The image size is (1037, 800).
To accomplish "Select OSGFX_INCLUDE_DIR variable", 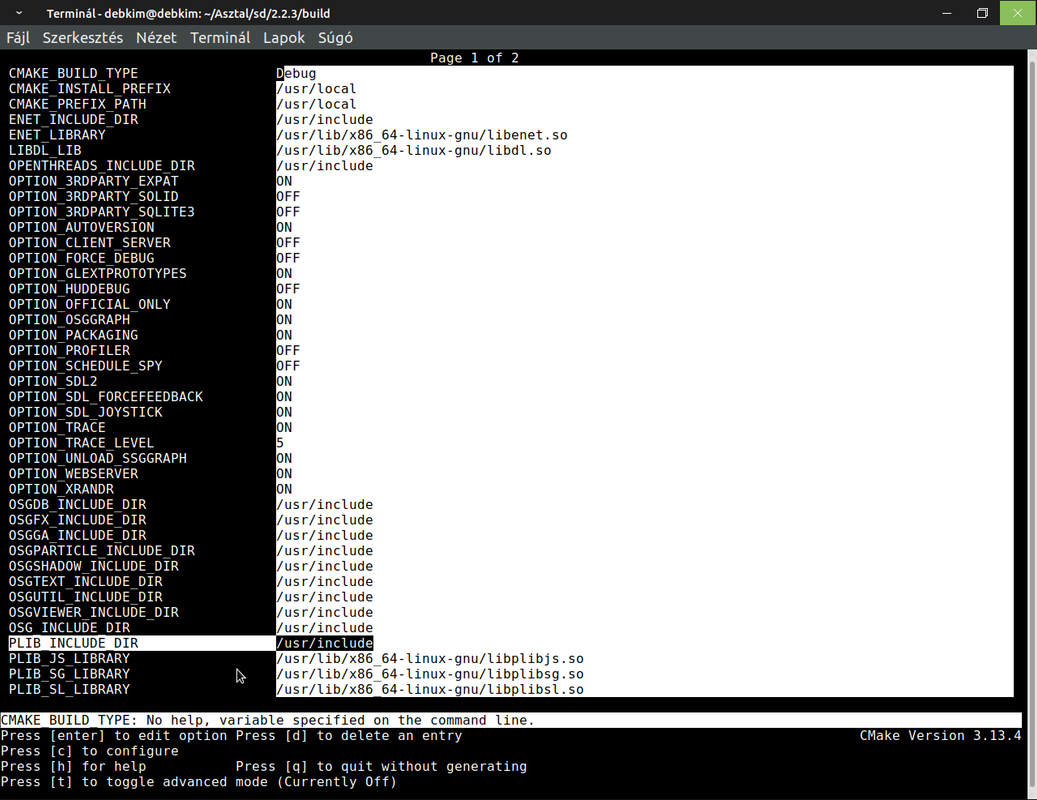I will click(77, 520).
